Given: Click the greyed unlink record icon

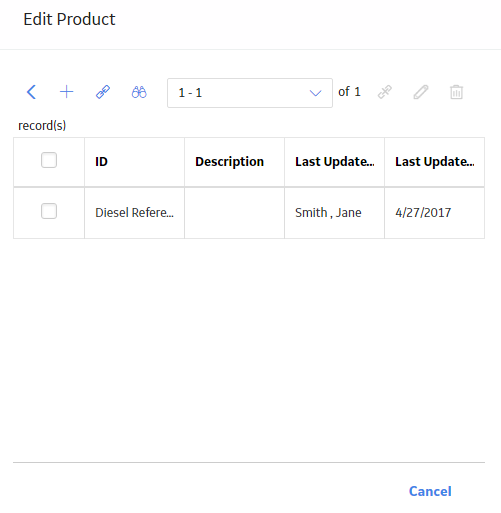Looking at the screenshot, I should (x=384, y=92).
